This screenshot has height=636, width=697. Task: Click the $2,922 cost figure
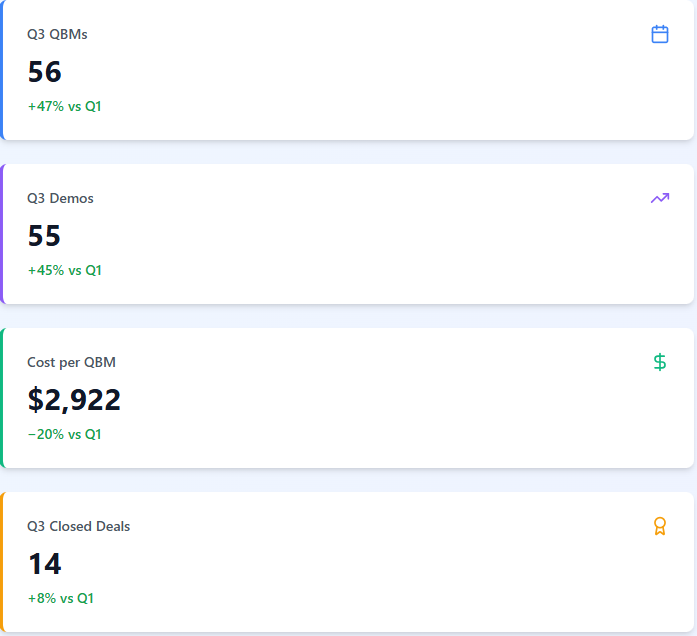click(74, 400)
